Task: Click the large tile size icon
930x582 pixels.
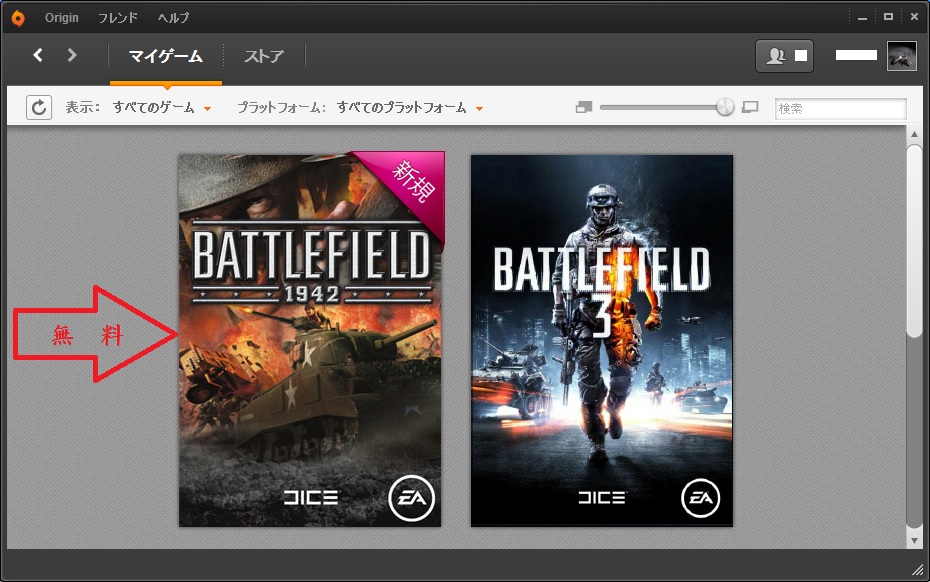Action: (750, 107)
